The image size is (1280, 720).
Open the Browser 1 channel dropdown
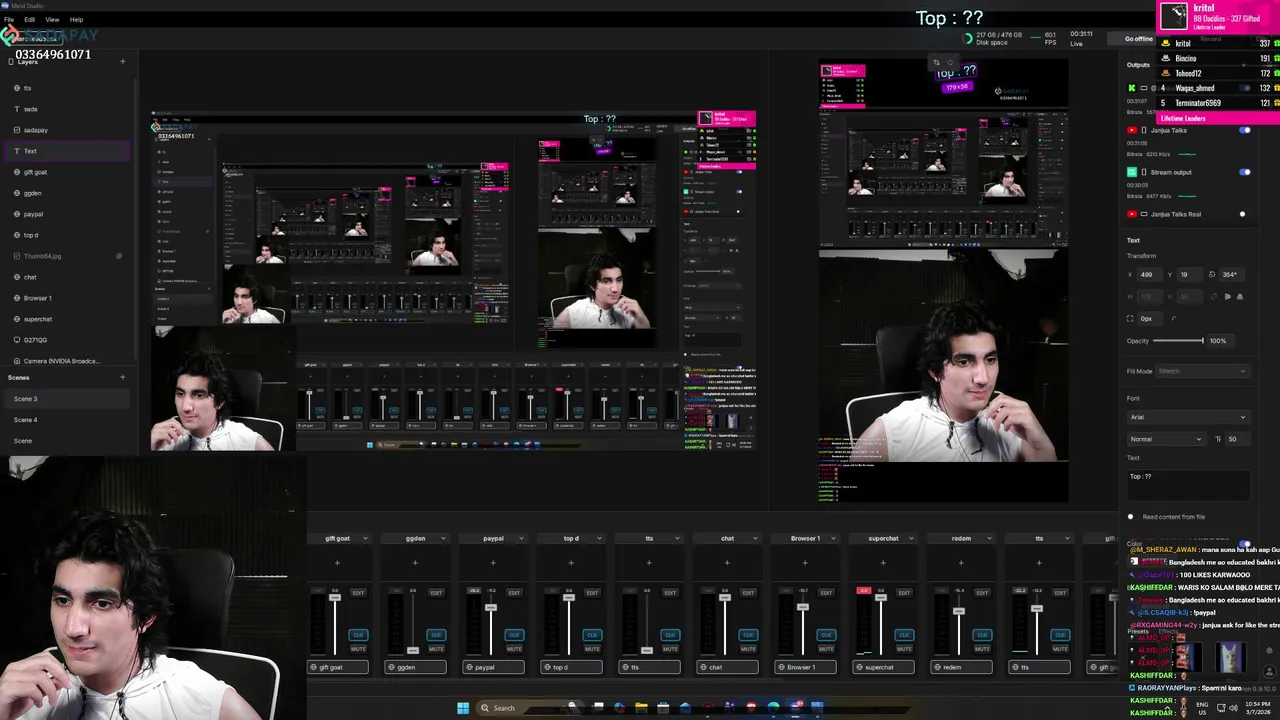[x=833, y=539]
